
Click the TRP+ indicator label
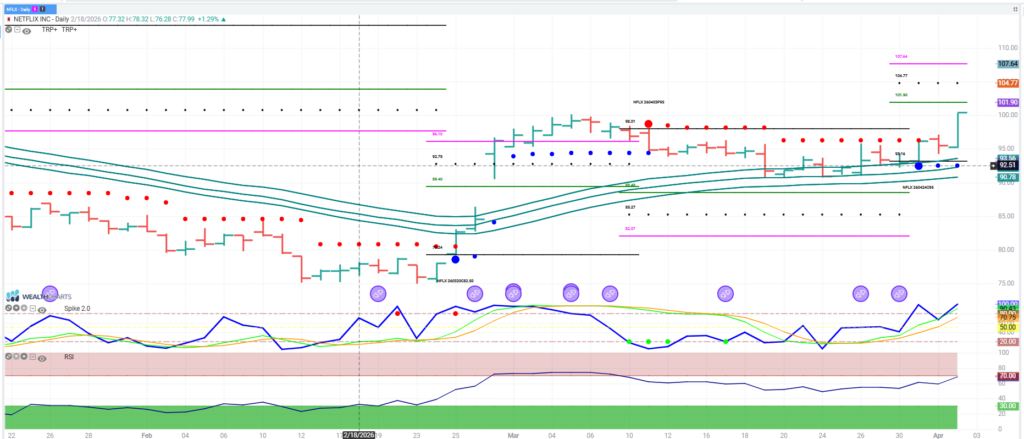tap(49, 31)
